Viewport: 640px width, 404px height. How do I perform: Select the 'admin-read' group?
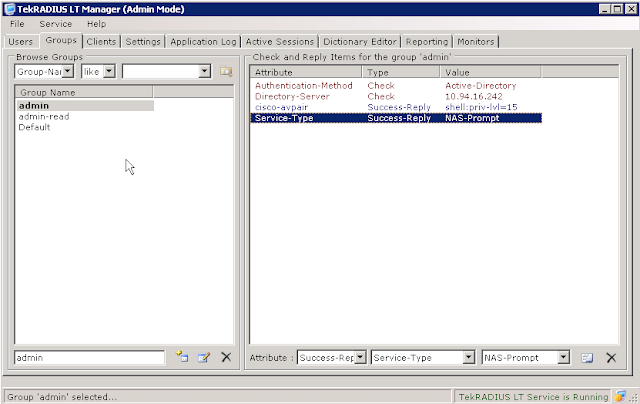coord(44,117)
